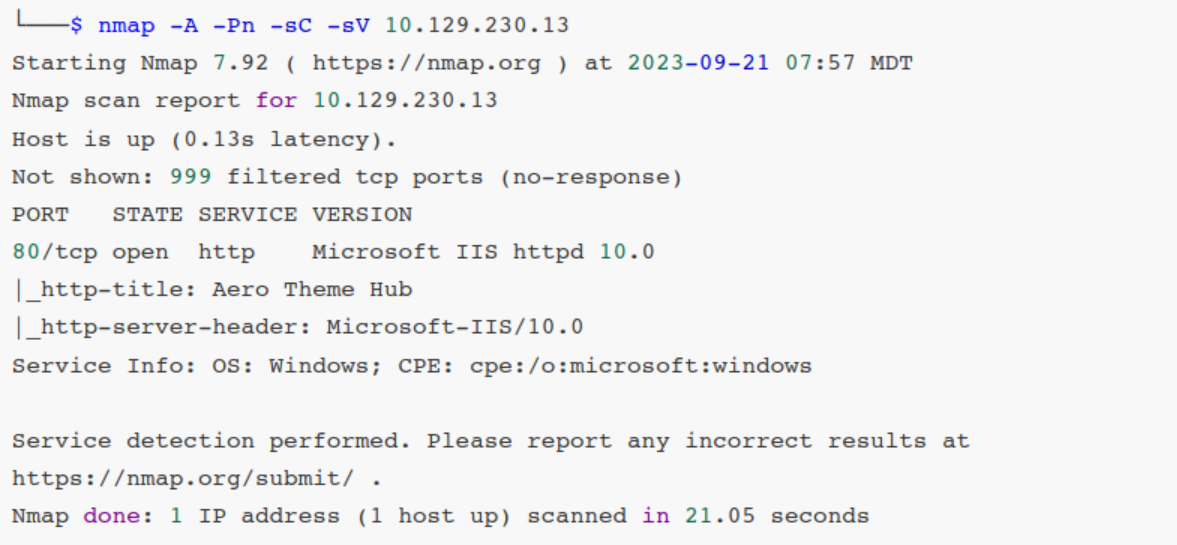Viewport: 1177px width, 545px height.
Task: Click the target IP in the command line
Action: click(477, 25)
